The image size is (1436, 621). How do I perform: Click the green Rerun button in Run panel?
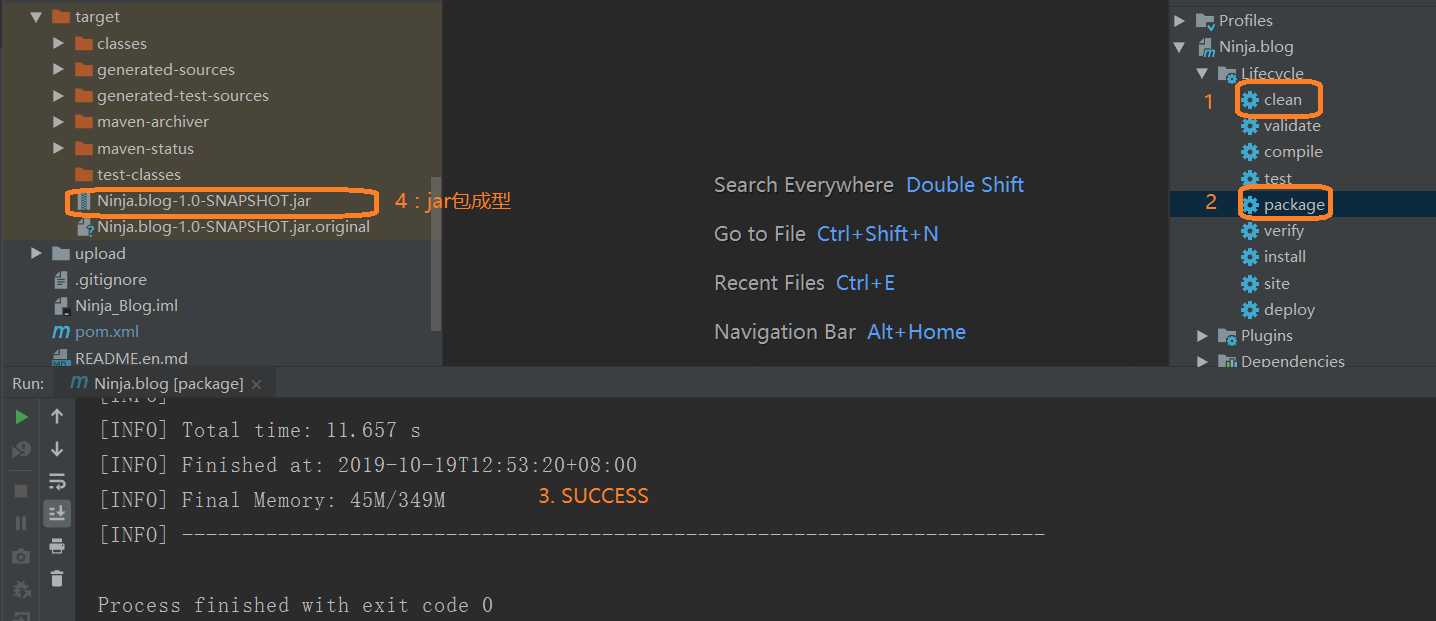click(20, 416)
